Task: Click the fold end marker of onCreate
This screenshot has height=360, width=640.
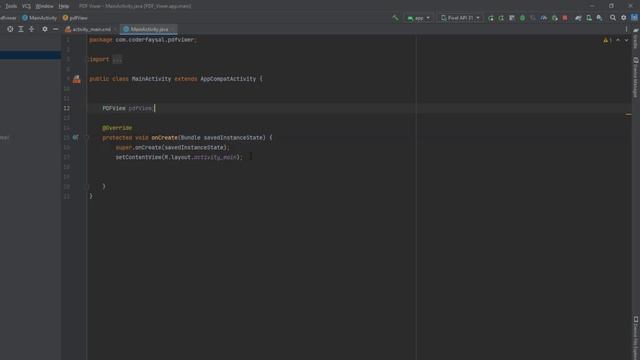Action: pos(87,187)
